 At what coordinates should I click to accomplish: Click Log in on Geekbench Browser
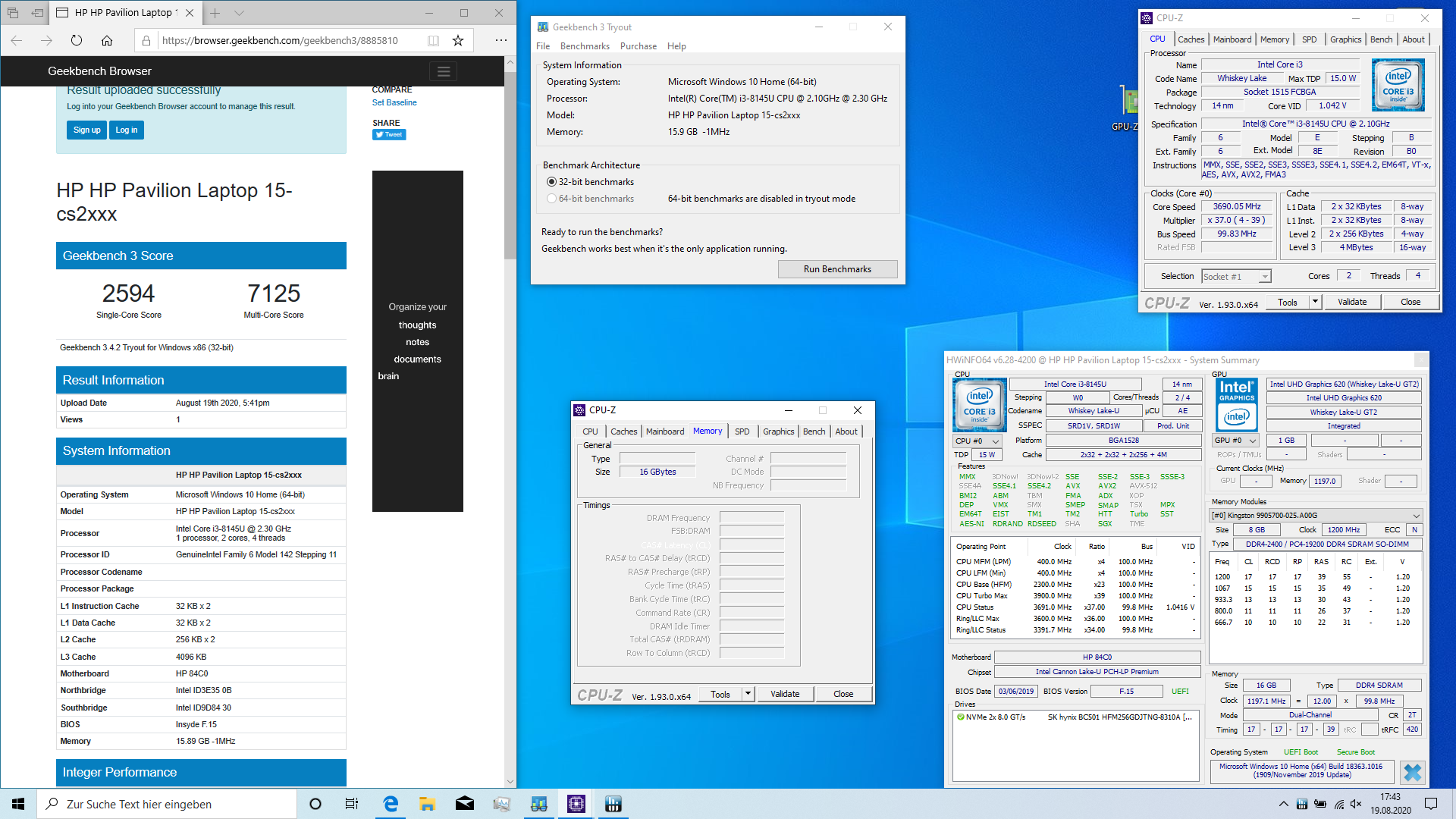pos(127,130)
